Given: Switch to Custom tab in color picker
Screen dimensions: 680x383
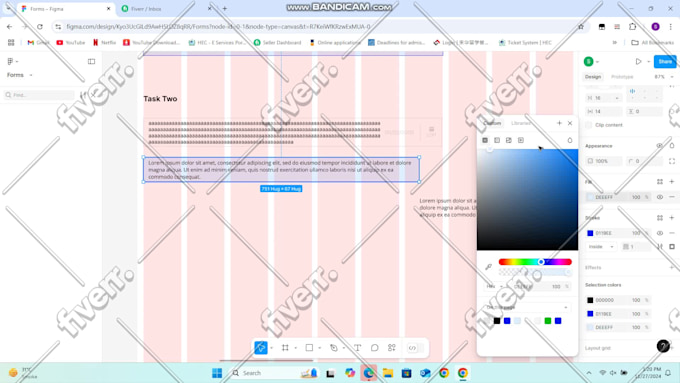Looking at the screenshot, I should [x=492, y=123].
